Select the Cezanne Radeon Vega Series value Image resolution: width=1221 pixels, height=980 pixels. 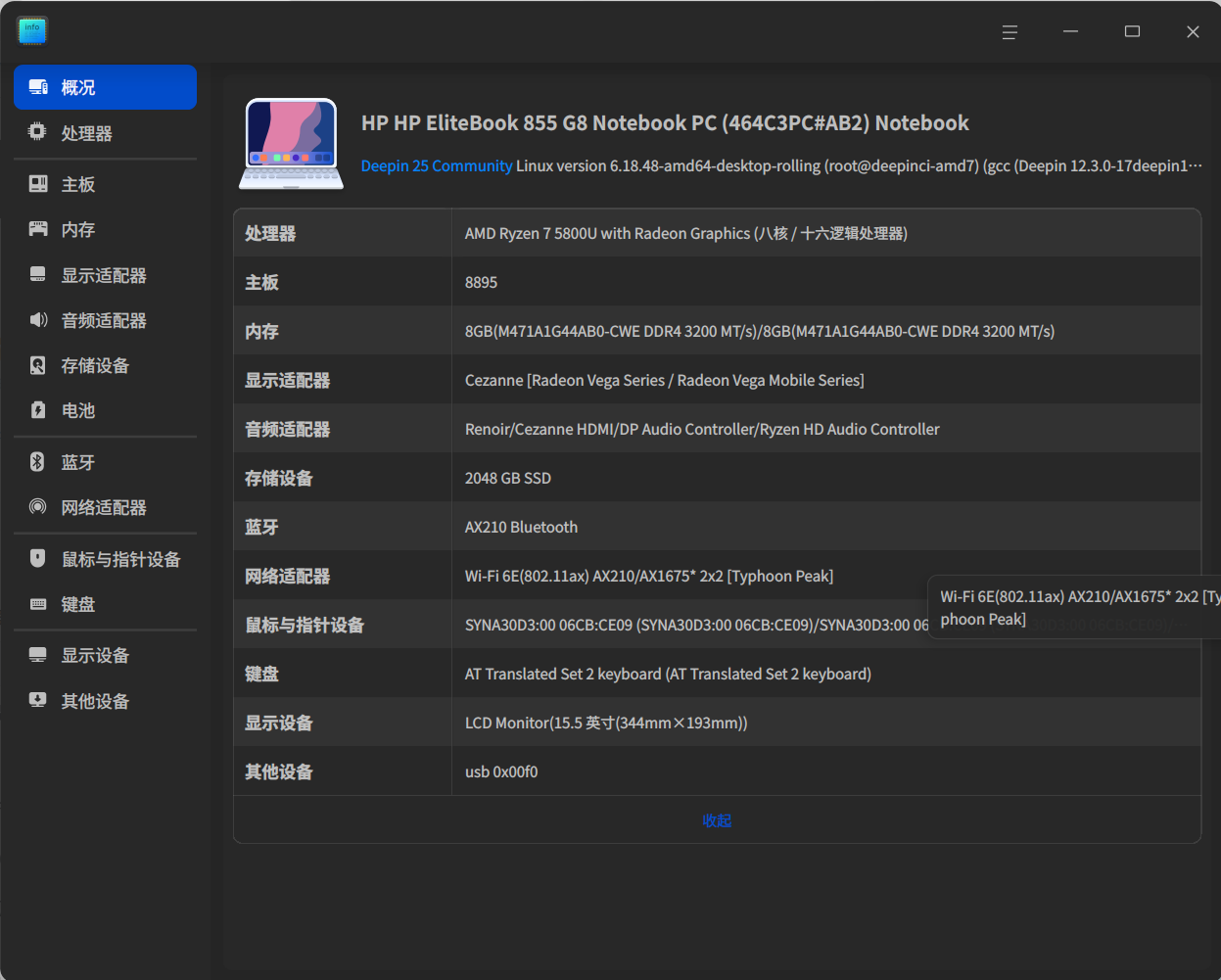665,380
